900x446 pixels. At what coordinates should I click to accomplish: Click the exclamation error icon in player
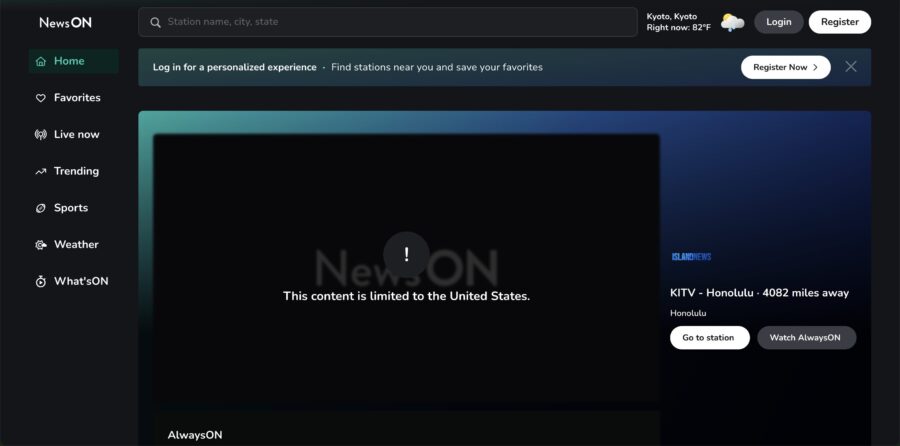pyautogui.click(x=406, y=254)
